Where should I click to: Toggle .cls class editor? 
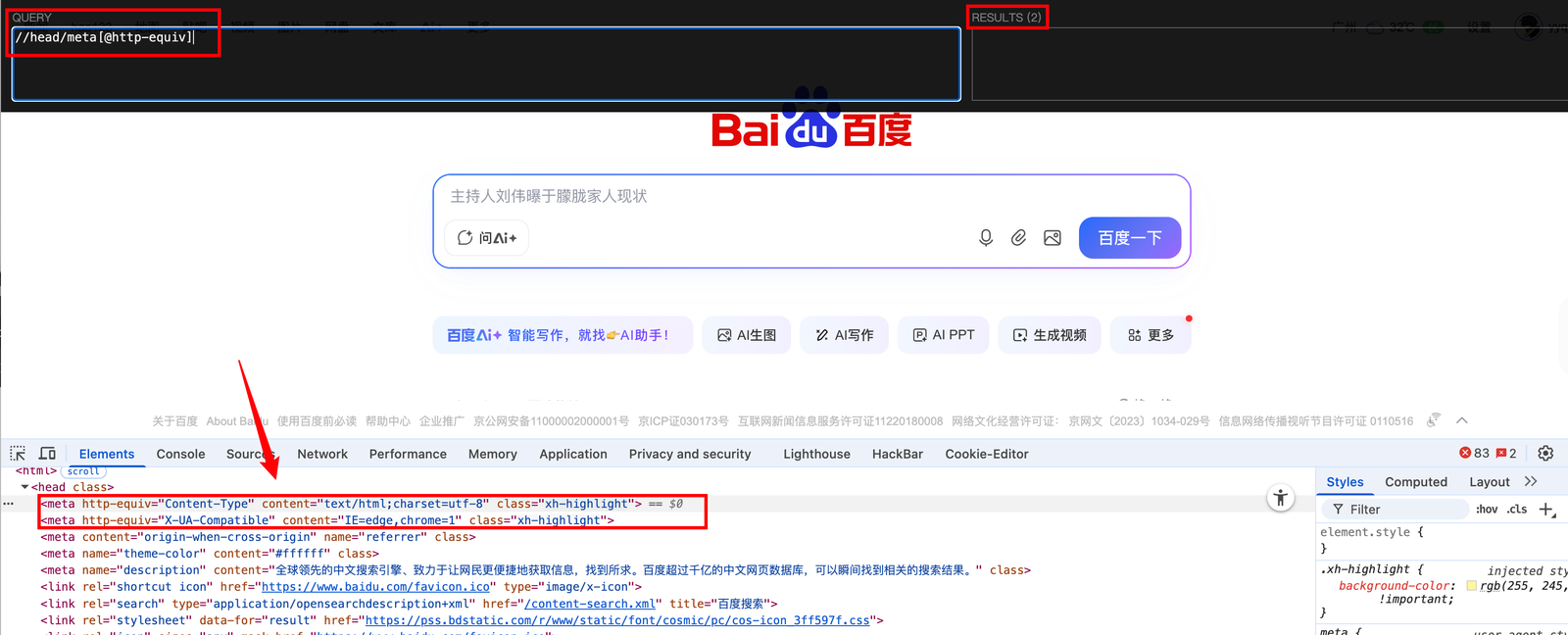click(x=1517, y=510)
